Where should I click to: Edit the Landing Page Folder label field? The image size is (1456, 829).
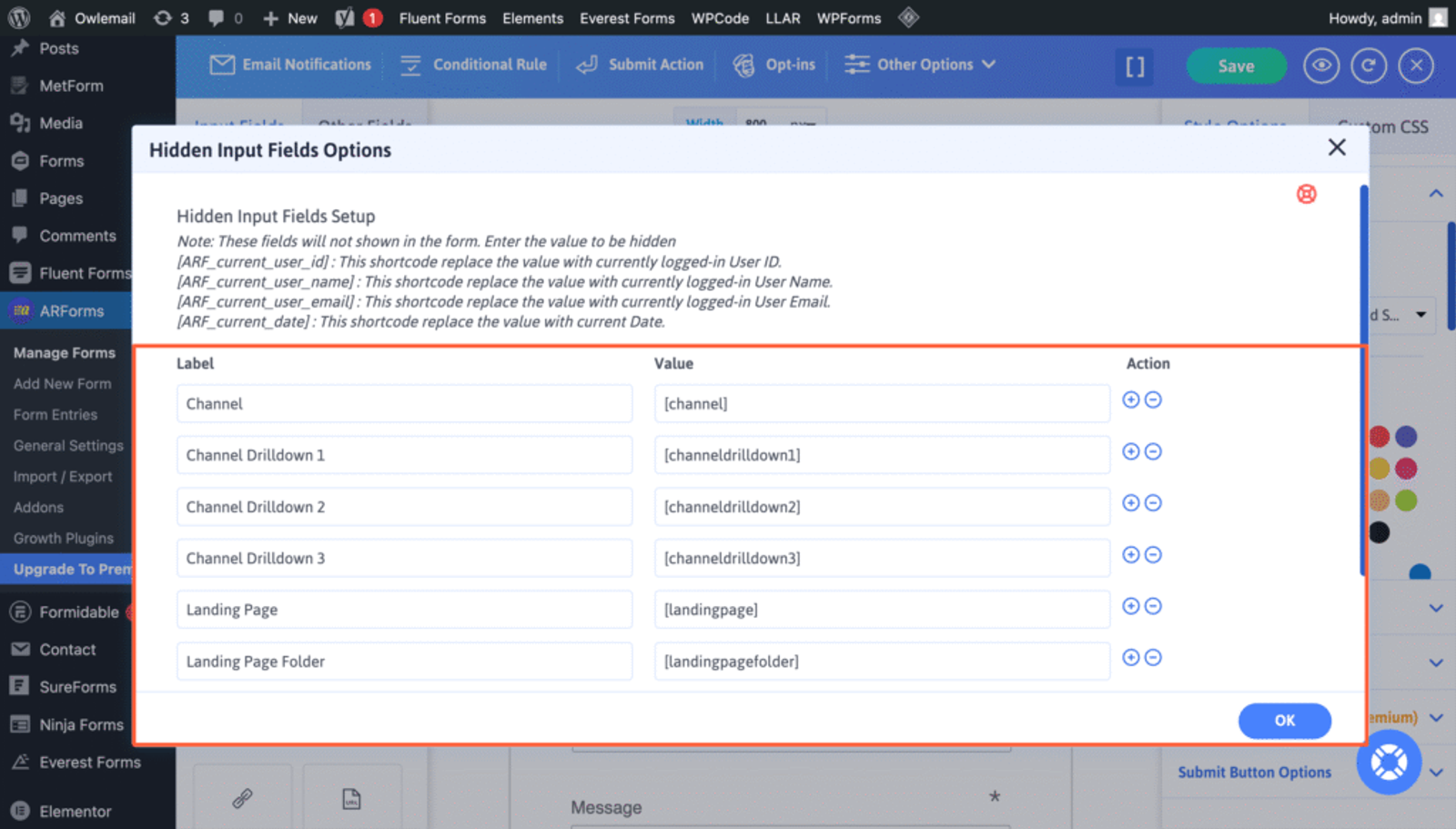coord(404,662)
